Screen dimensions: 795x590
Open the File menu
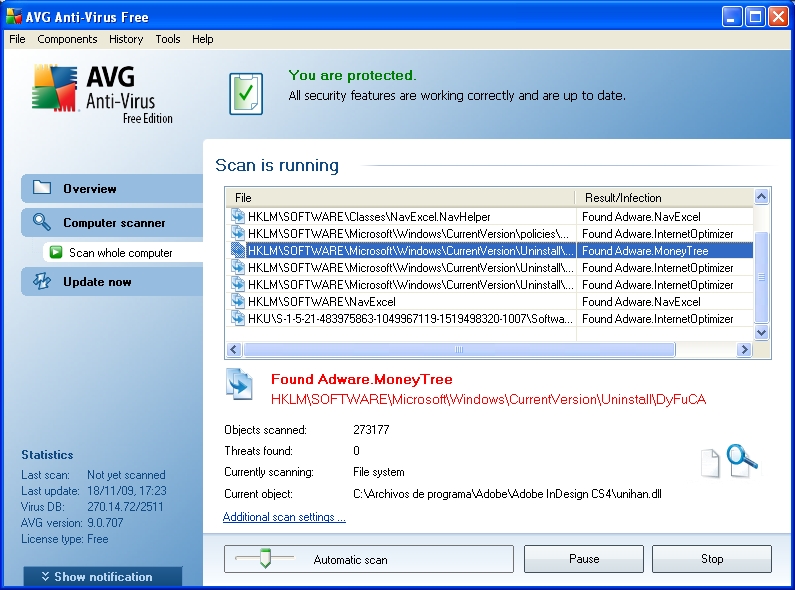(x=17, y=39)
